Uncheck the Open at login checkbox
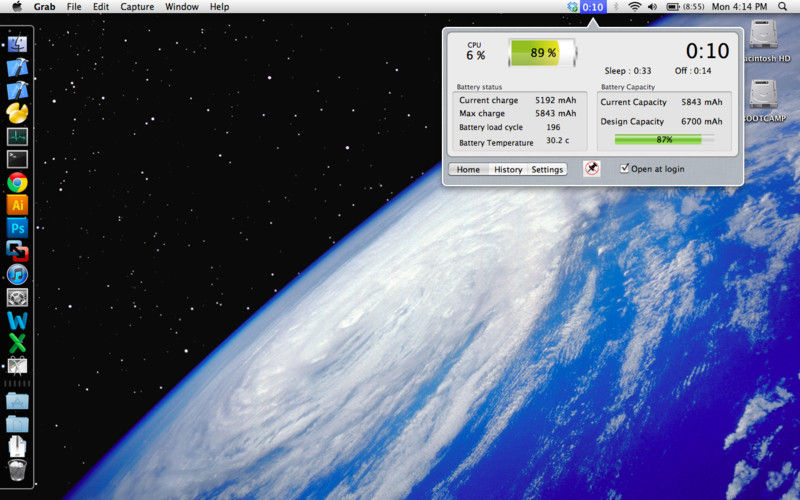This screenshot has width=800, height=500. pyautogui.click(x=624, y=168)
